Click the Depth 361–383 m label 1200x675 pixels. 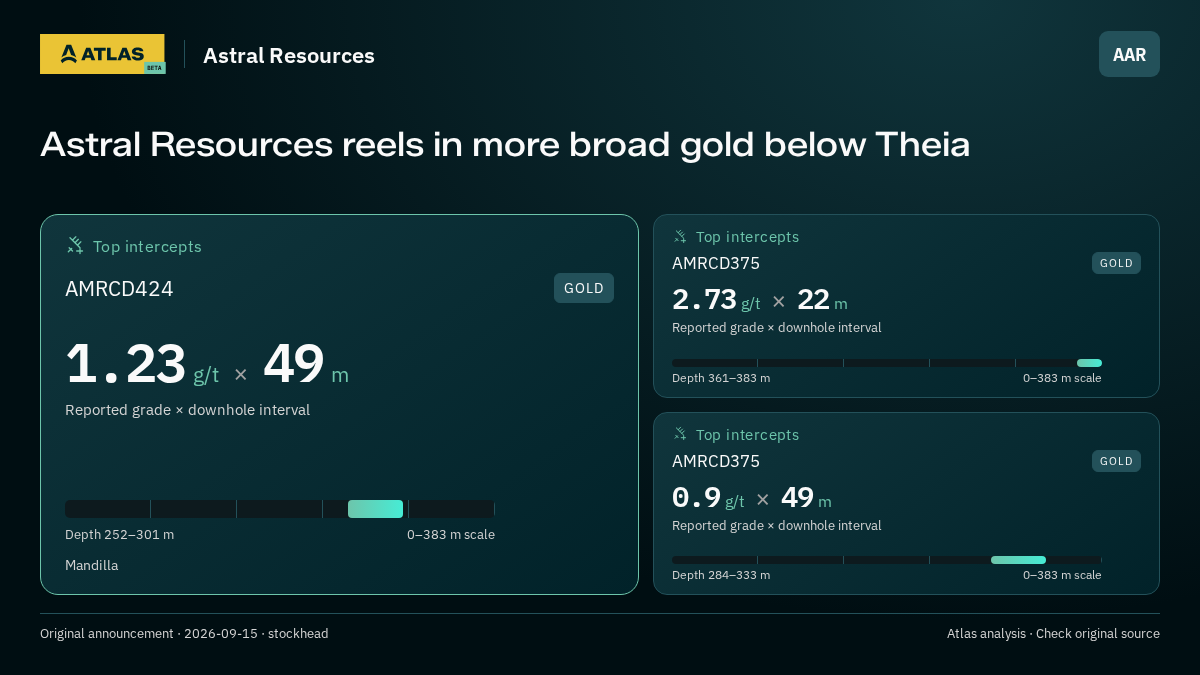point(721,378)
